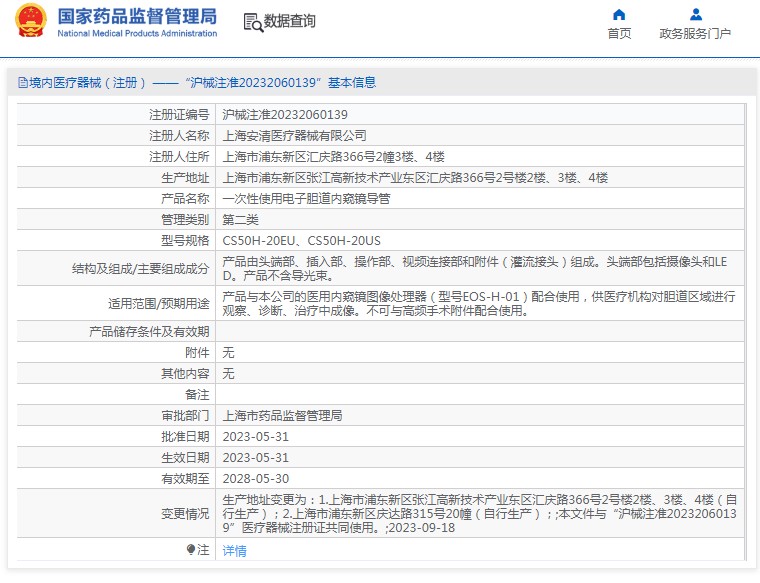Click the 注册人住所 row label

[x=179, y=157]
